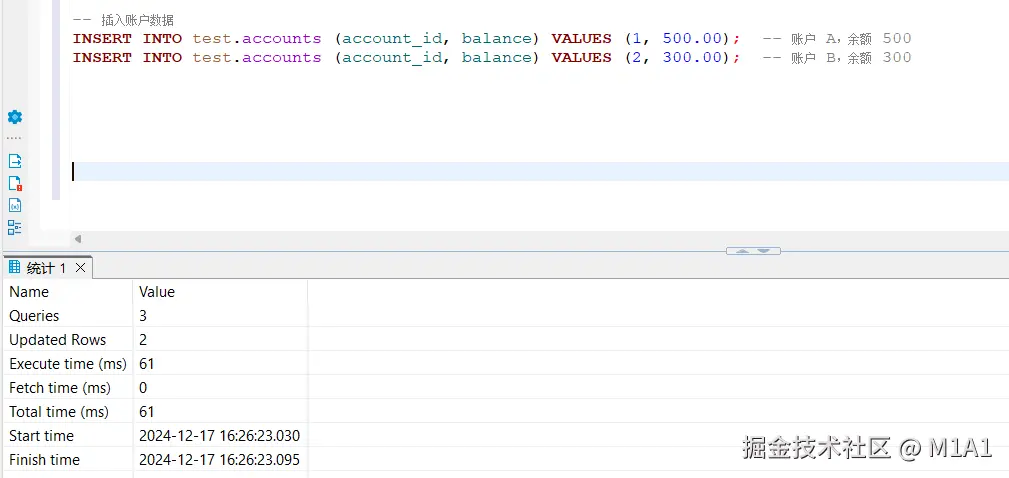
Task: Click the Name column header
Action: (x=29, y=292)
